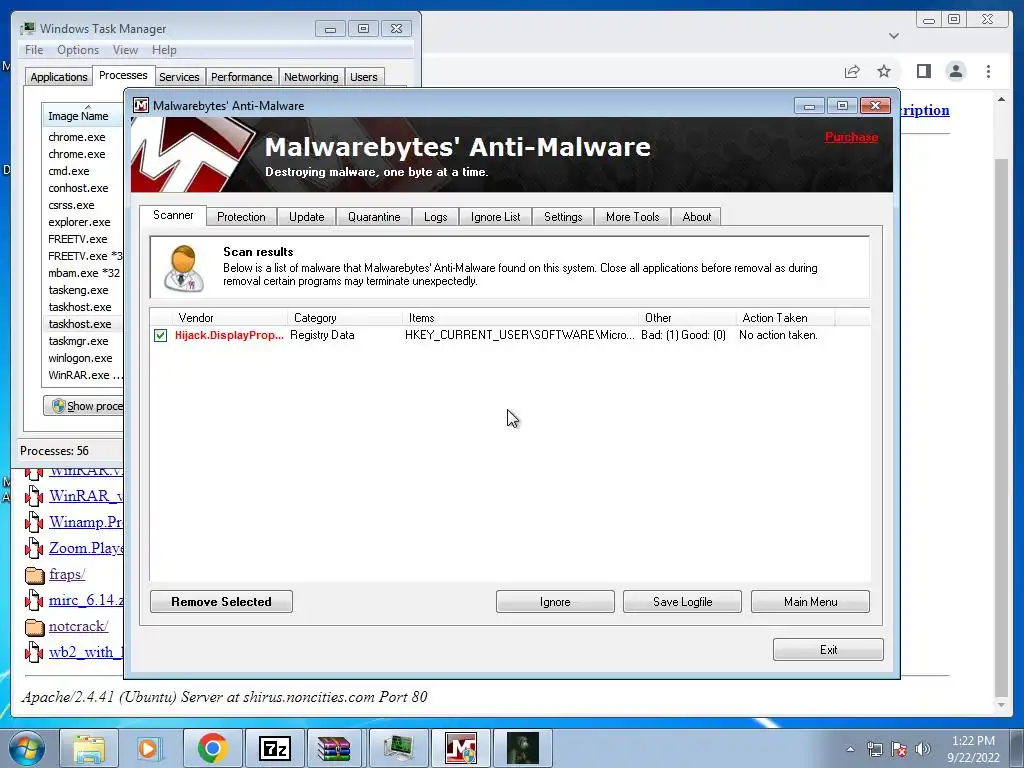Switch to Task Manager Networking tab
The width and height of the screenshot is (1024, 768).
[311, 77]
